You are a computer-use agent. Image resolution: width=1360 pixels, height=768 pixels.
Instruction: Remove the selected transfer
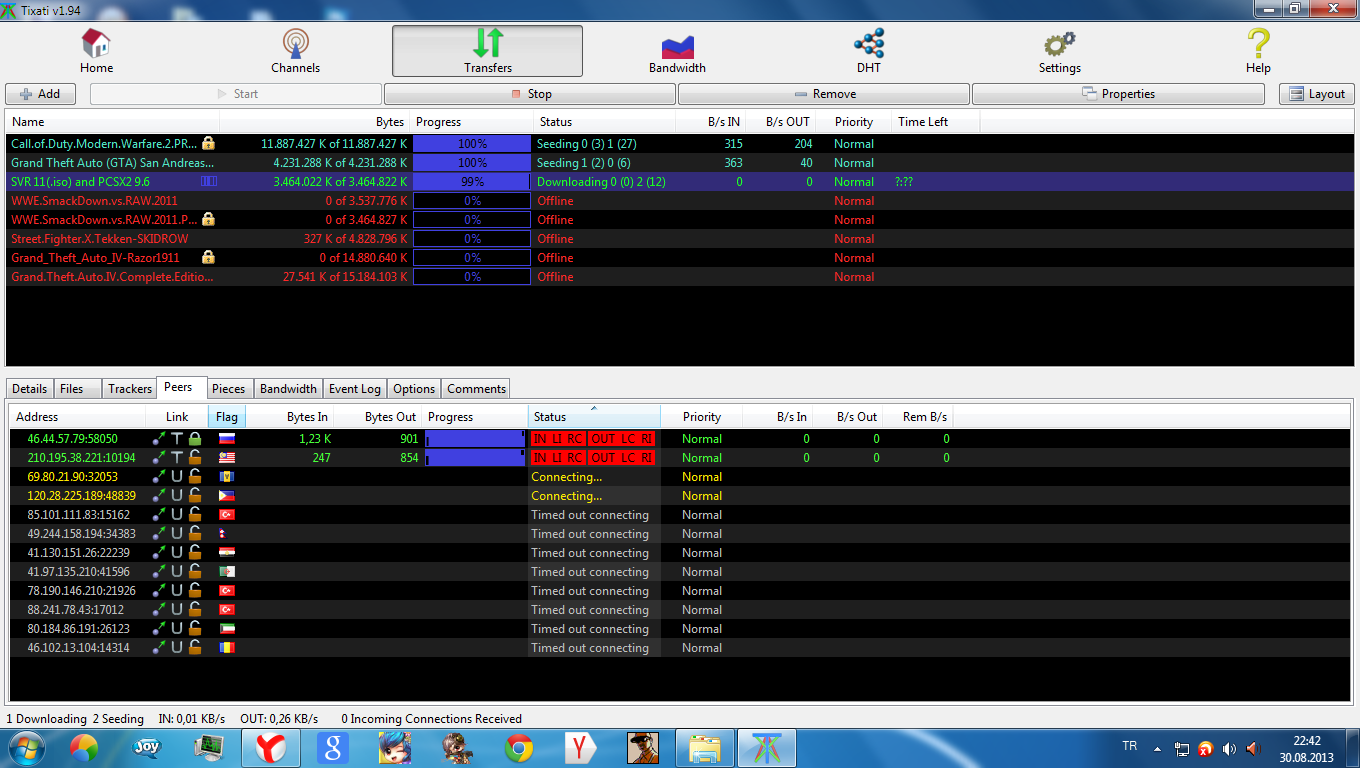824,94
